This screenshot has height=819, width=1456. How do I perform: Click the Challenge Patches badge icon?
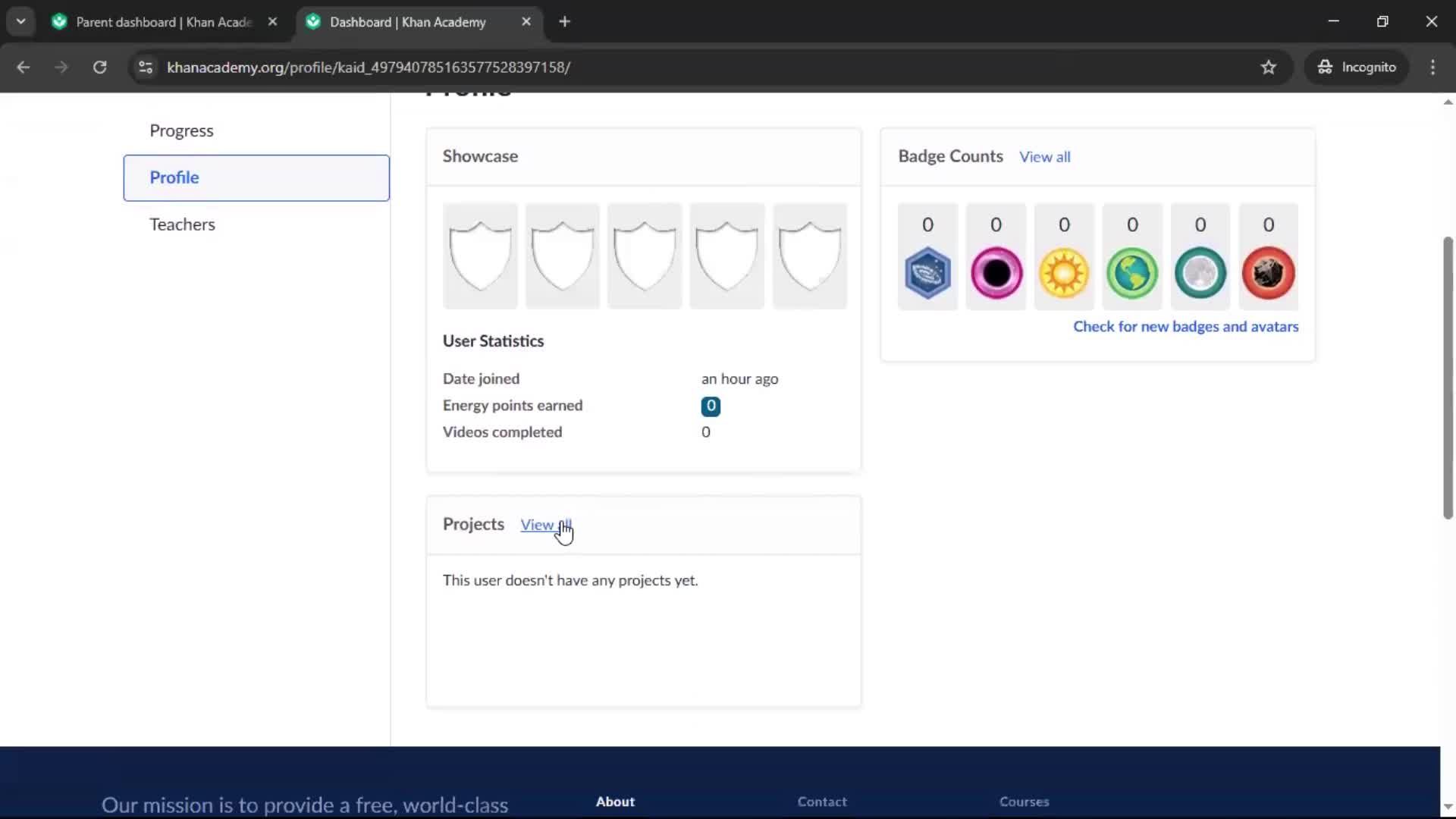tap(927, 273)
